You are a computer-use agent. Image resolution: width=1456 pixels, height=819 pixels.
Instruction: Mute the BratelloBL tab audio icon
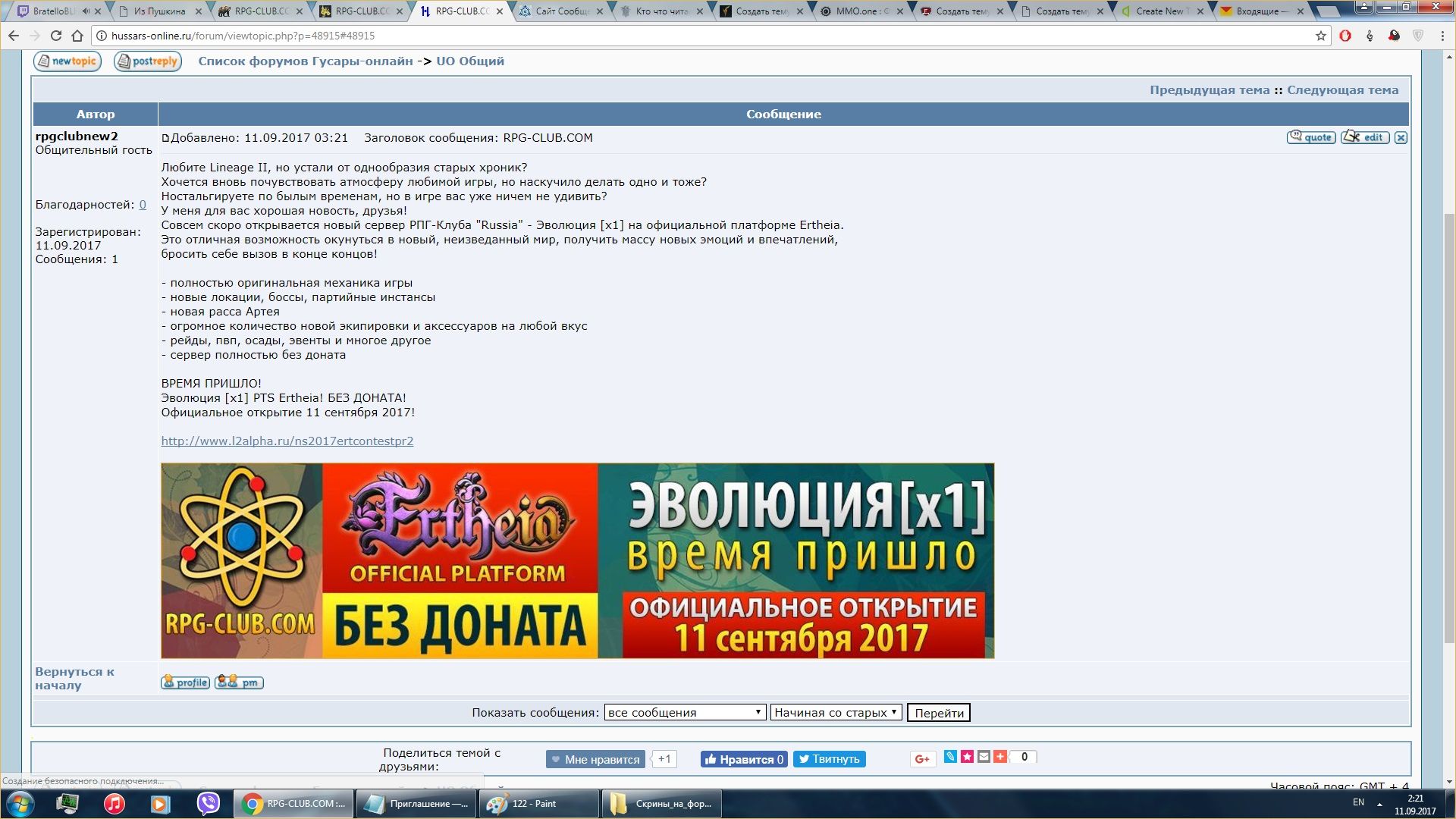coord(85,11)
